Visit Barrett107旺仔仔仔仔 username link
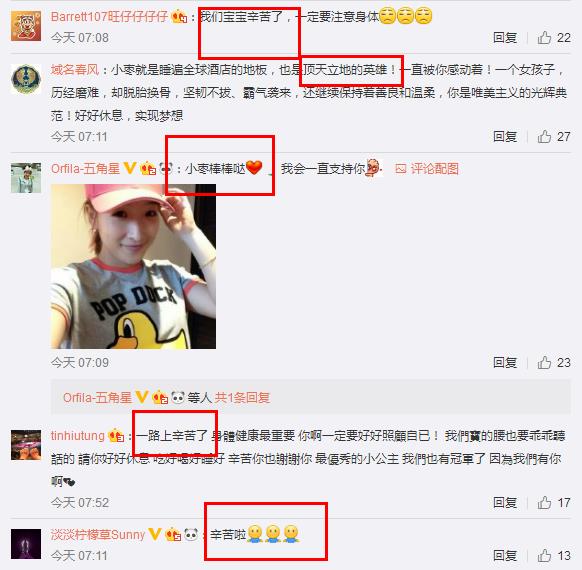 (109, 16)
